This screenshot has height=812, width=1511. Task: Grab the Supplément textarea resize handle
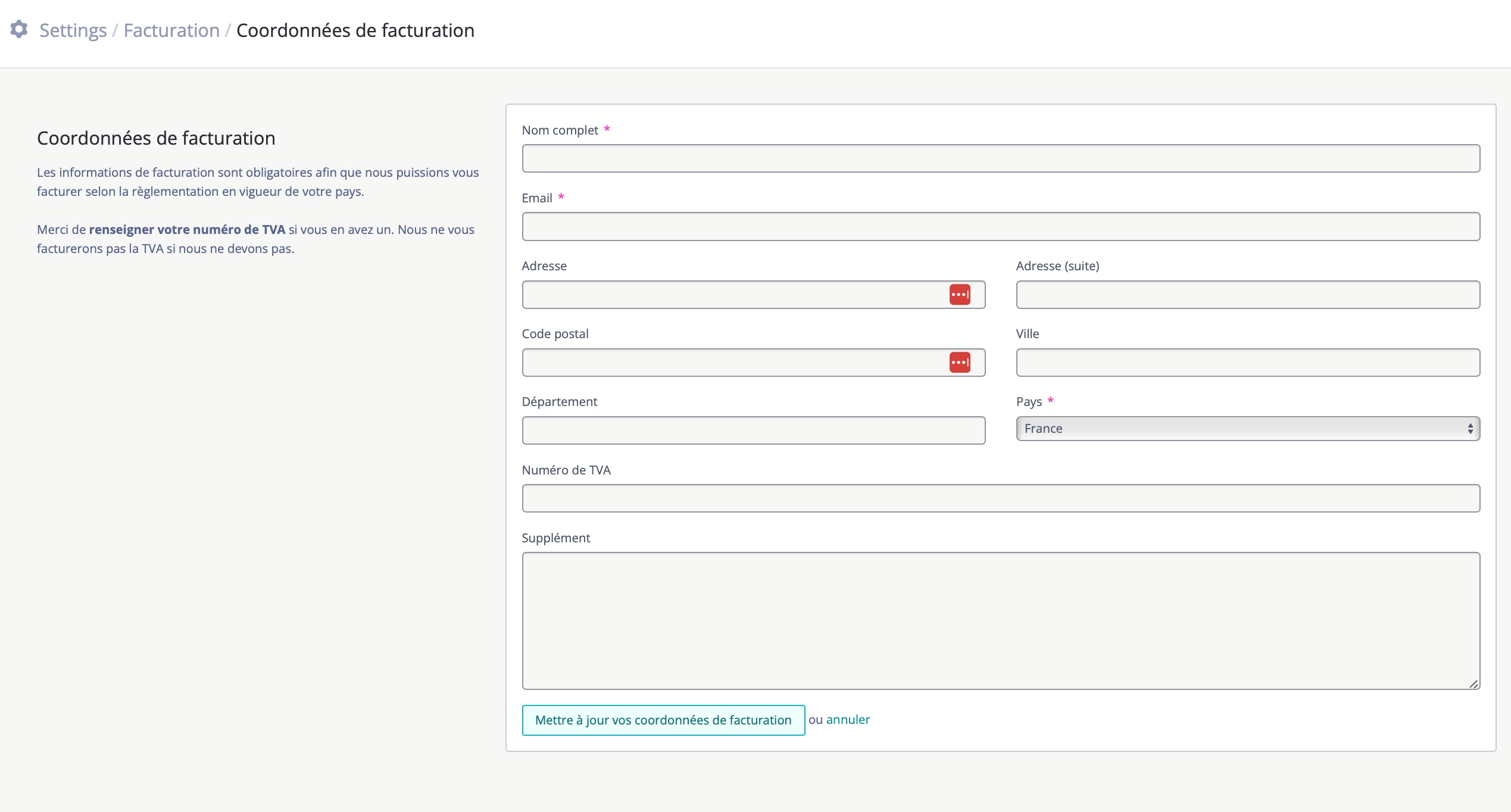[x=1473, y=684]
